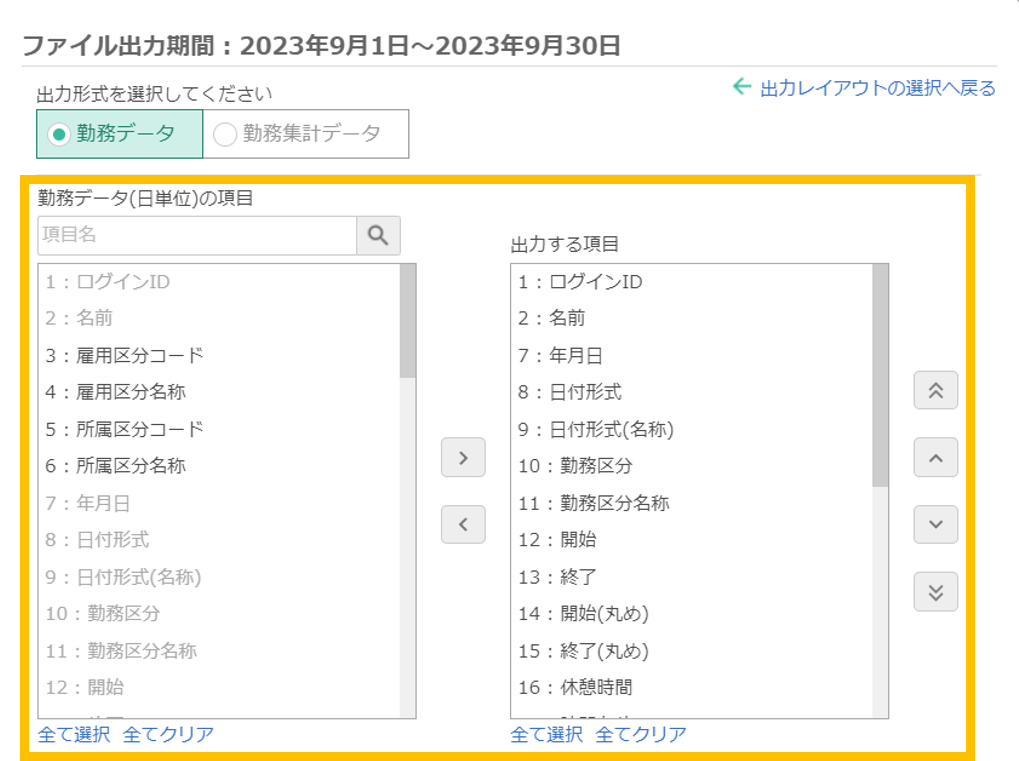Click 全てクリア under the left list
This screenshot has width=1019, height=761.
(x=168, y=734)
